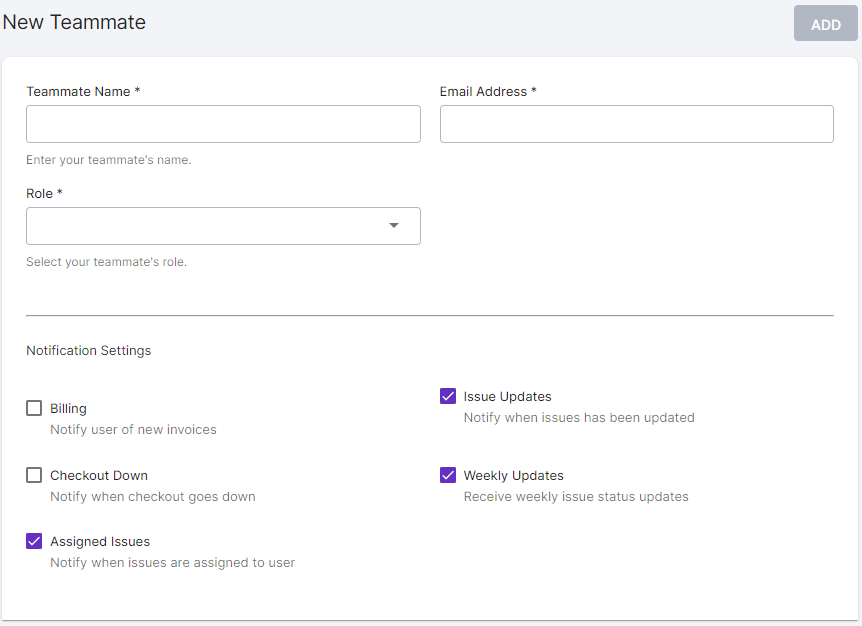Focus the Teammate Name input field
This screenshot has height=626, width=862.
223,124
